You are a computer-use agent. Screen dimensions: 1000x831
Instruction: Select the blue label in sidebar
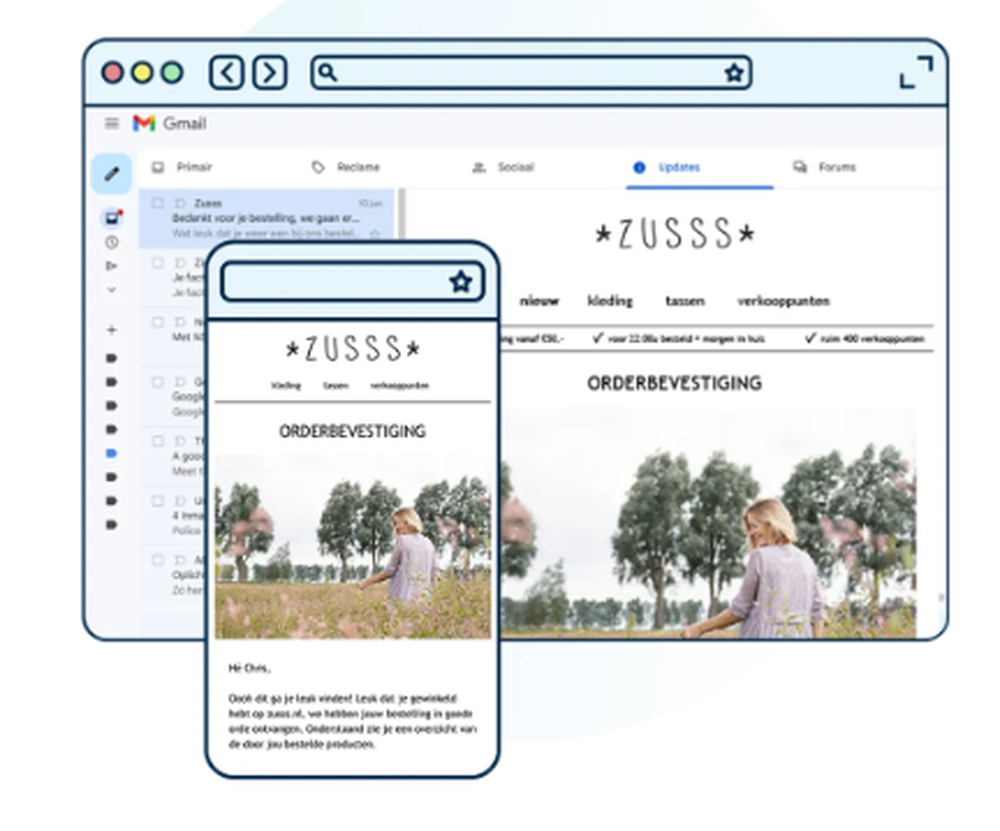click(x=112, y=453)
